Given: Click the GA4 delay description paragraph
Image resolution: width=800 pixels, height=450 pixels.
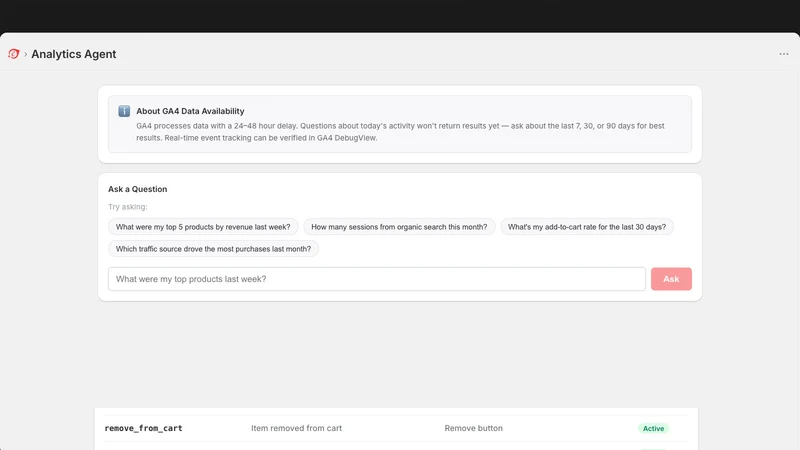Looking at the screenshot, I should [x=401, y=132].
